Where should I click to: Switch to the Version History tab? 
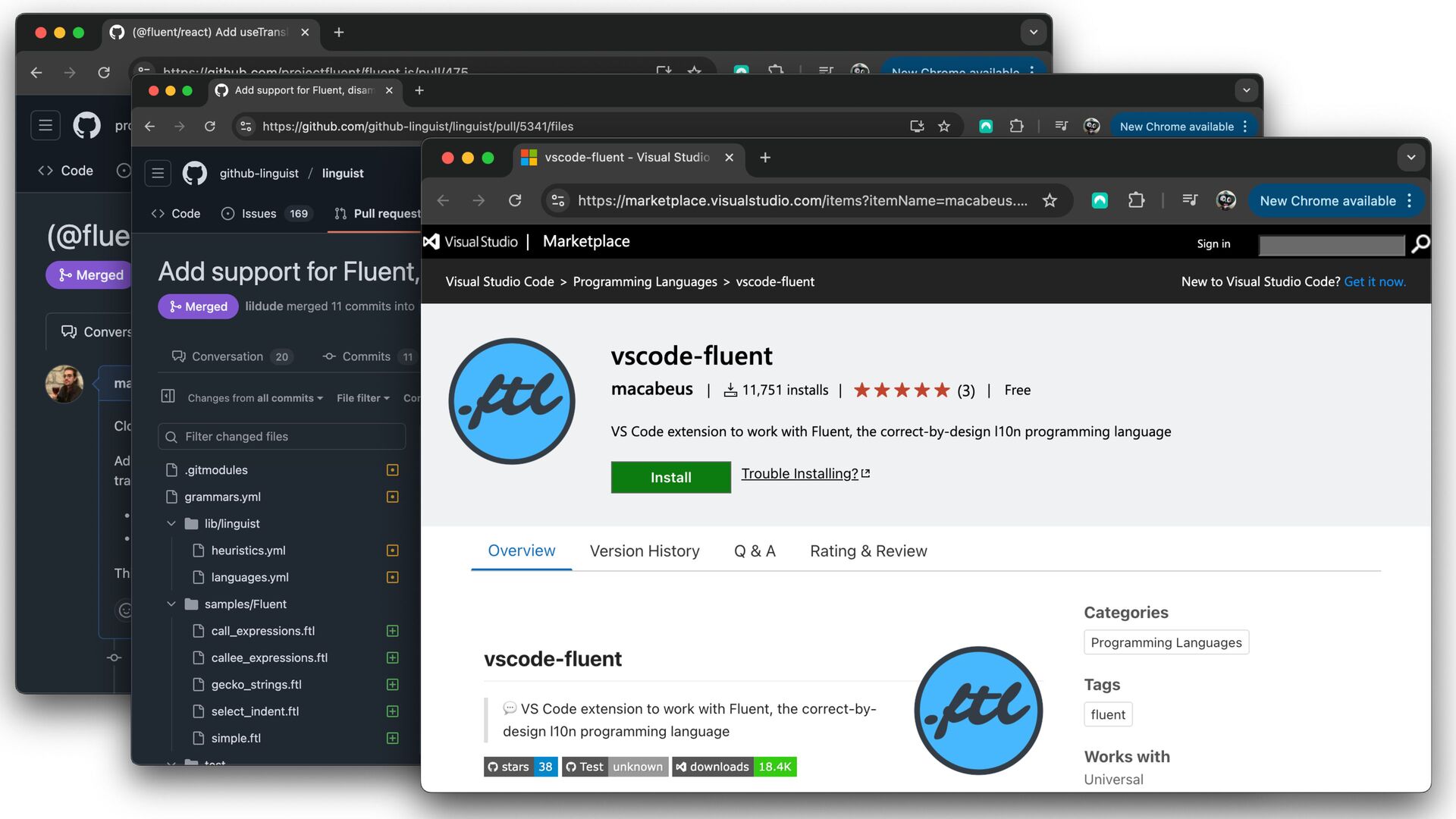coord(645,551)
